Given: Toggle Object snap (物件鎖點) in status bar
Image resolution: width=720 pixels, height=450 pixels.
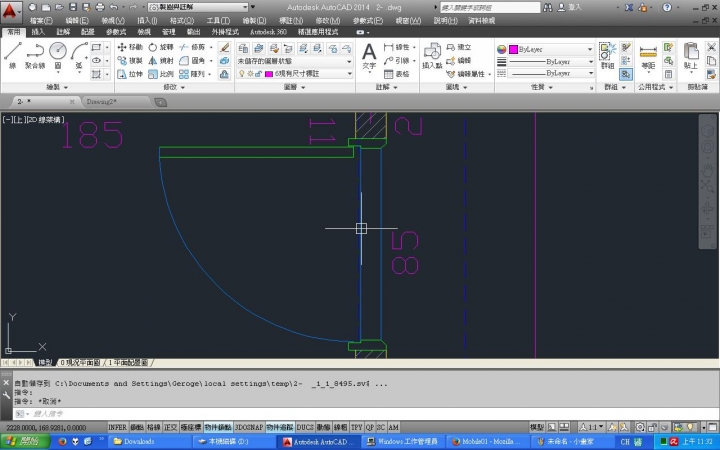Looking at the screenshot, I should (x=218, y=427).
